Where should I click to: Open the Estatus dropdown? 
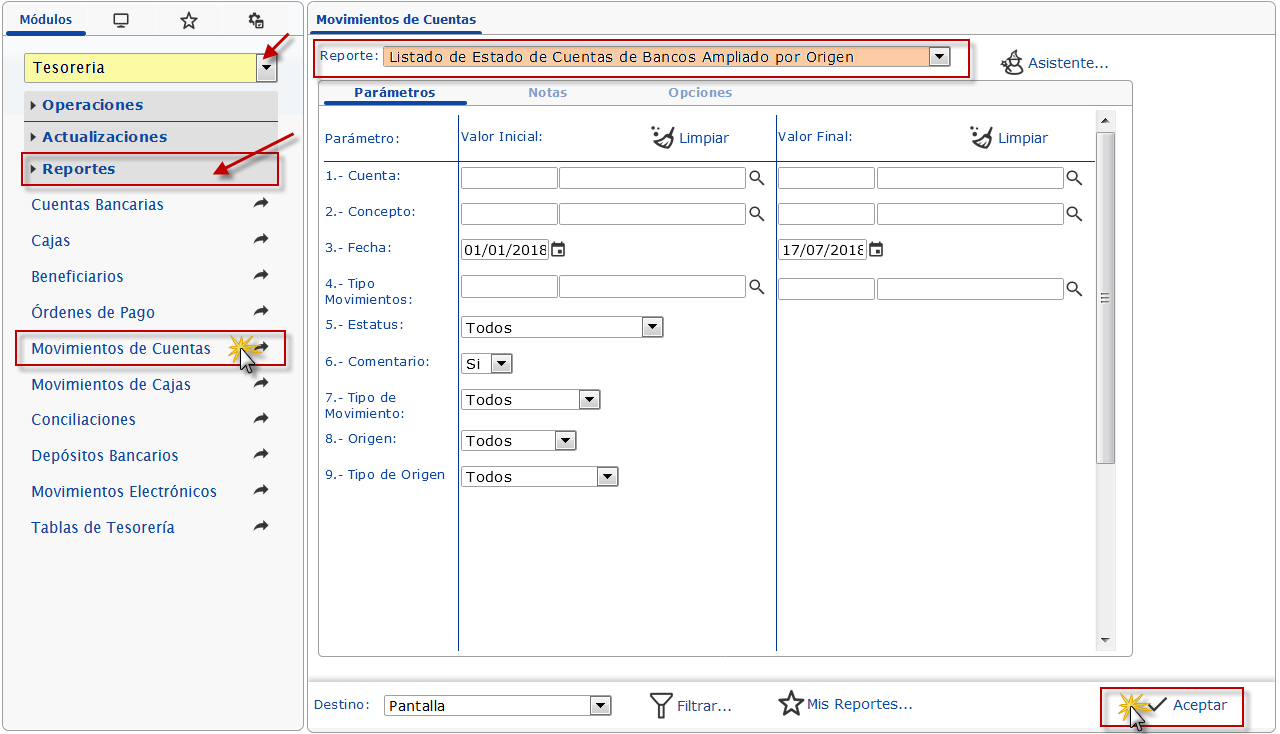(652, 327)
